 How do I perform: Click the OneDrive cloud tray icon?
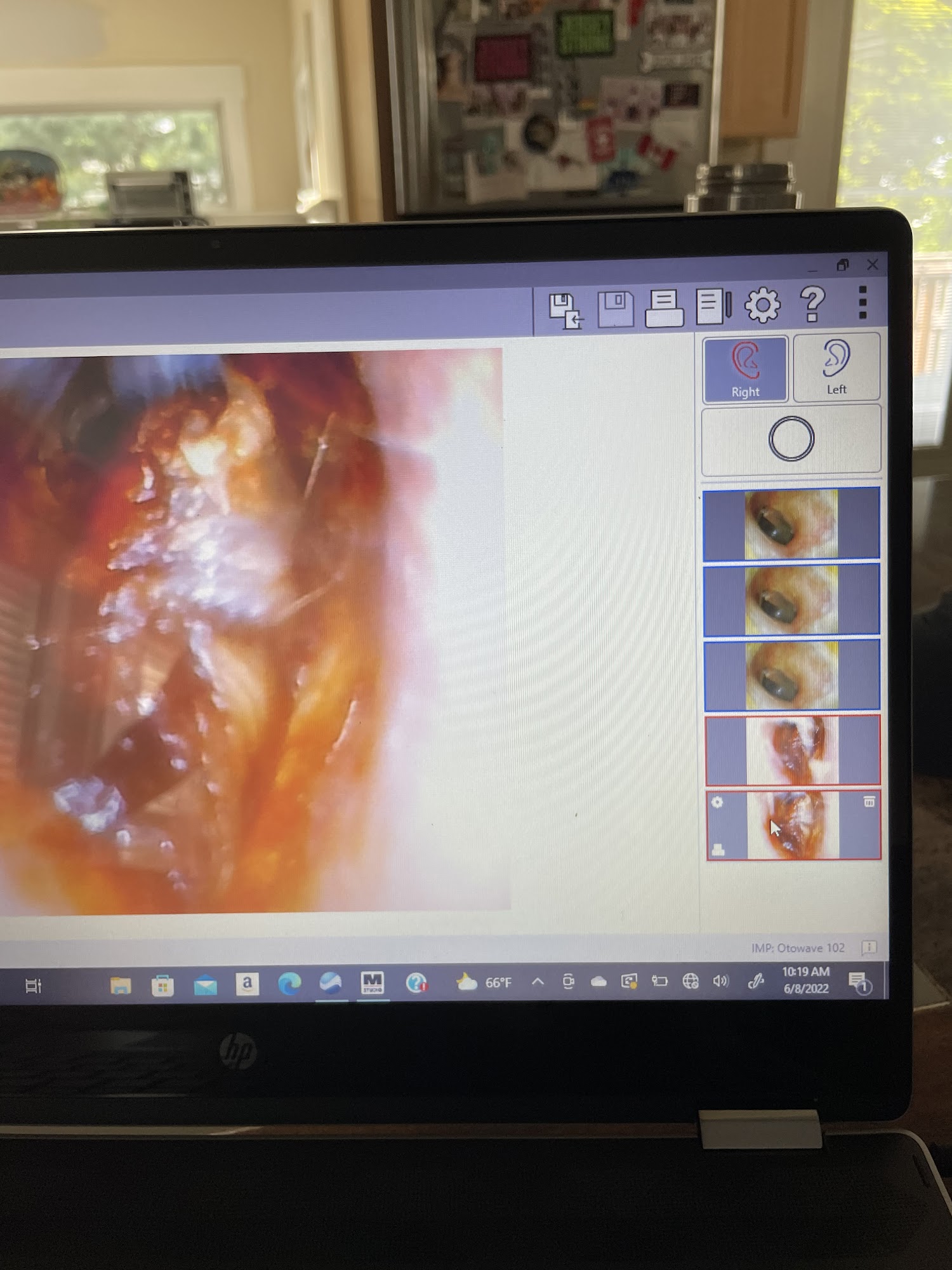598,982
